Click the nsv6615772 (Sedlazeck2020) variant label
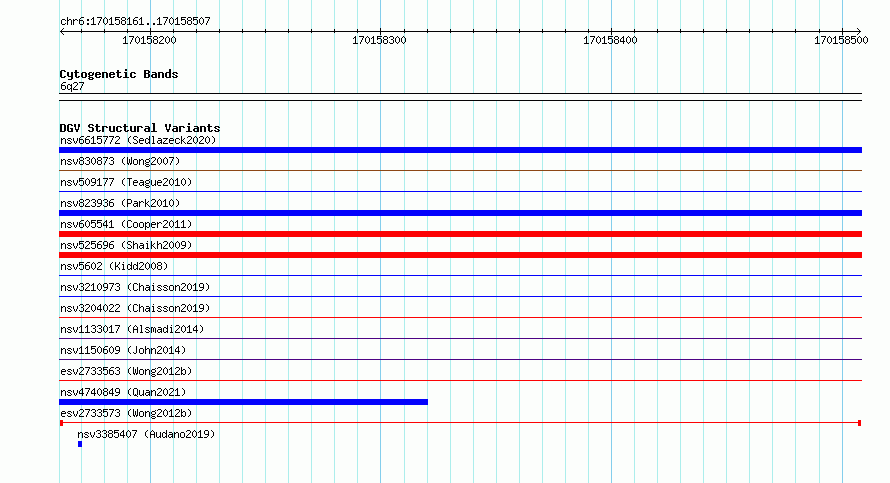The image size is (890, 483). (138, 140)
